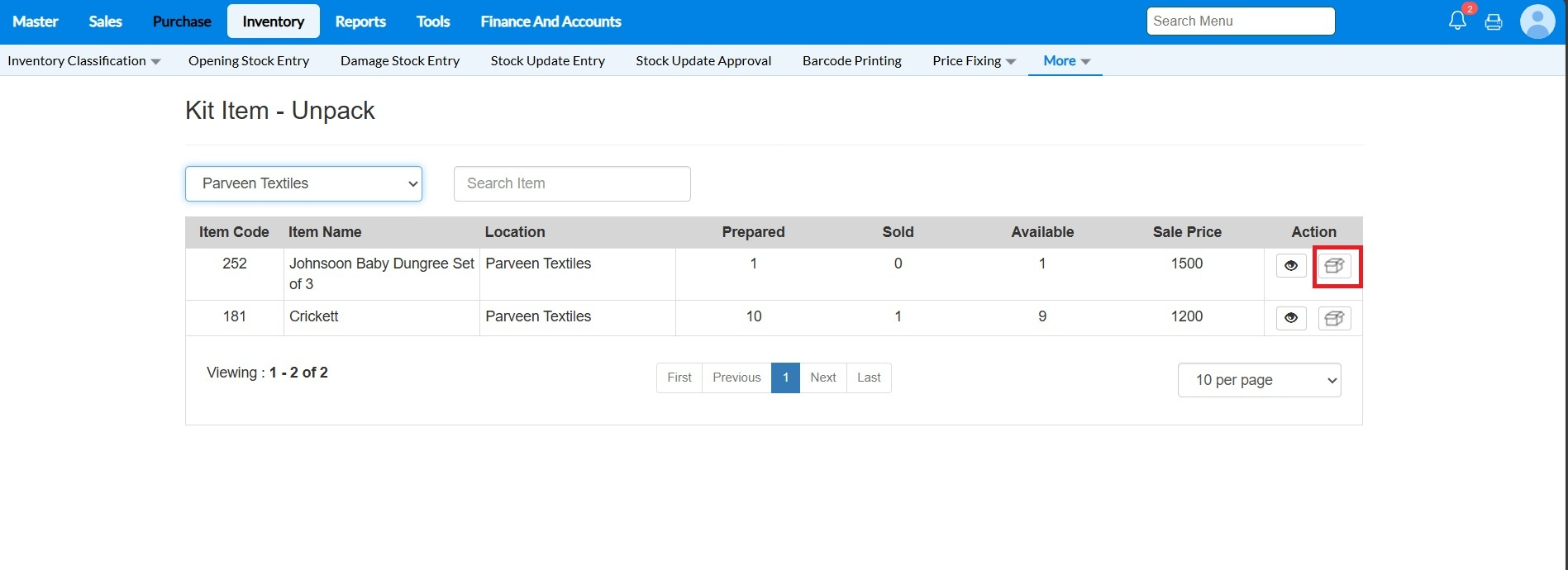Click the printer icon in header

1494,22
